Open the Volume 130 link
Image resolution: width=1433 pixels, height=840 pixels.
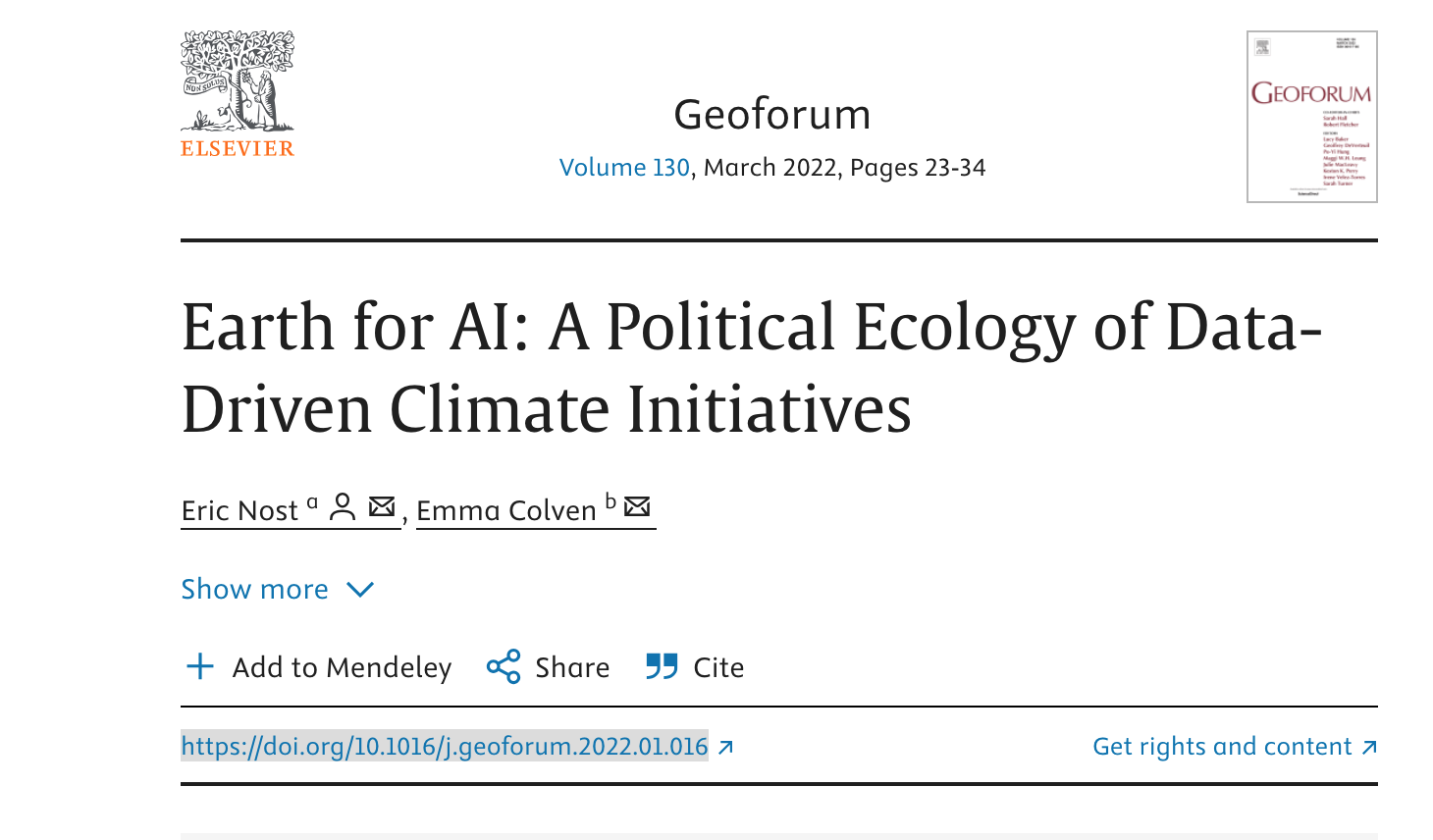[624, 168]
